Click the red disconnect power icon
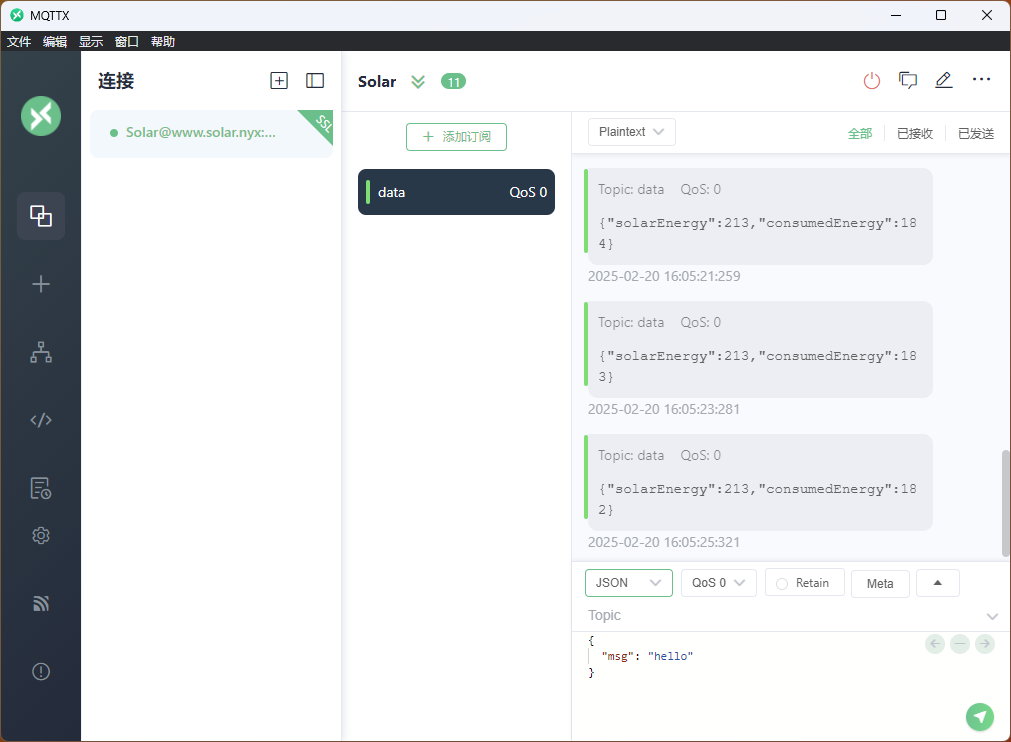Viewport: 1011px width, 742px height. [x=872, y=81]
